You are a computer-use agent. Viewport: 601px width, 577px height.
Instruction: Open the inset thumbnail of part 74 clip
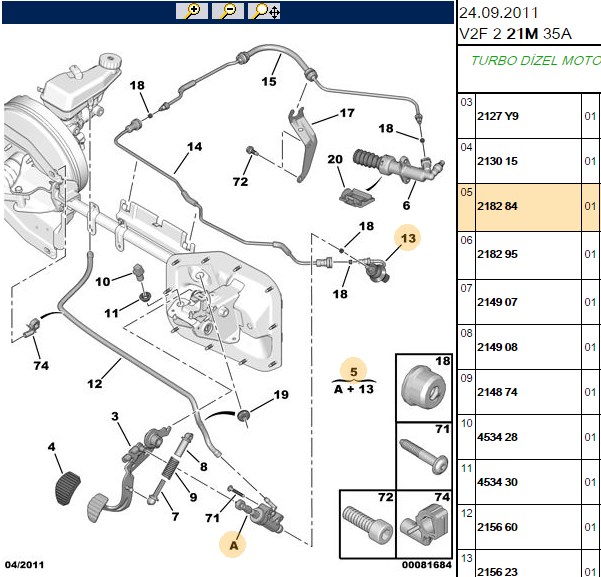point(424,524)
